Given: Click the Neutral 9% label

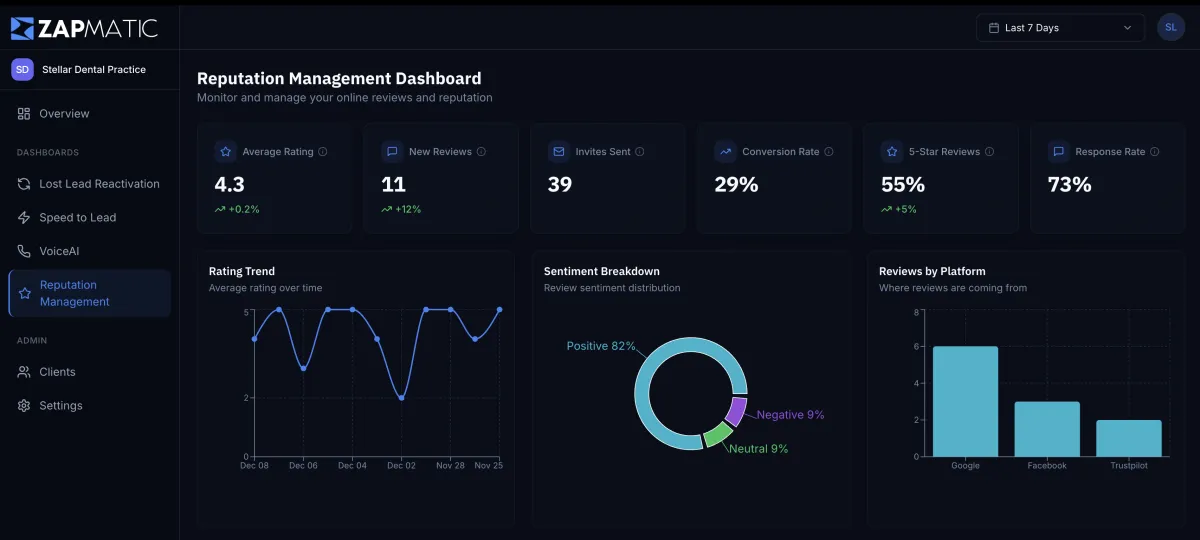Looking at the screenshot, I should (x=759, y=449).
